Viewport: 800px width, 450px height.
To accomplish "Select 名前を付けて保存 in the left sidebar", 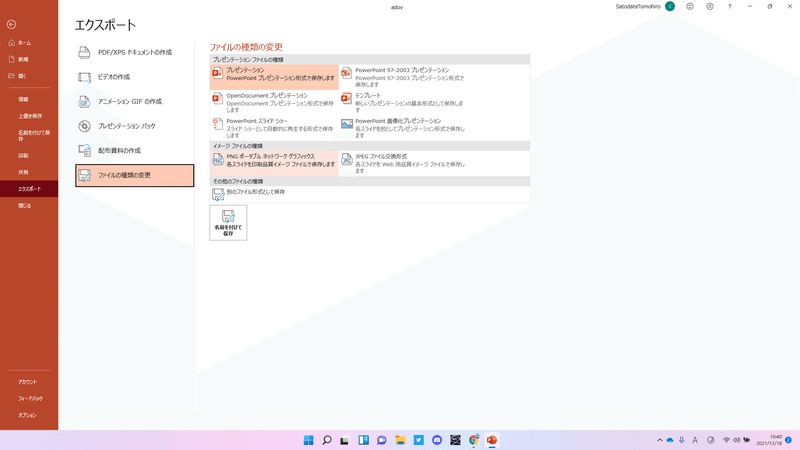I will (x=29, y=136).
